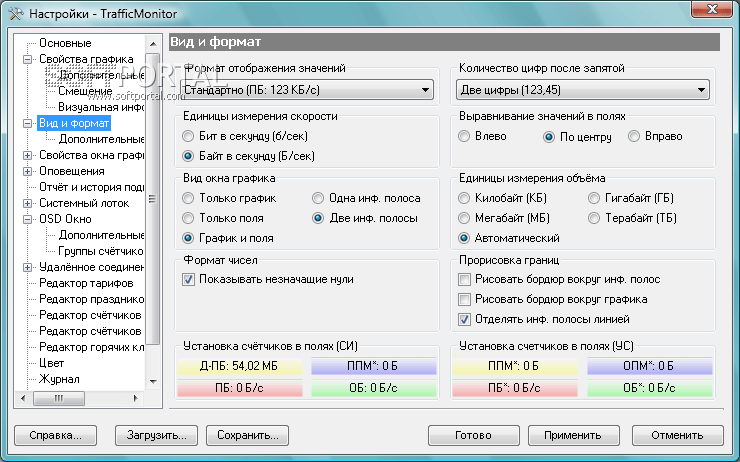Open 'Отчёт и история' settings page
The image size is (740, 462).
coord(92,187)
